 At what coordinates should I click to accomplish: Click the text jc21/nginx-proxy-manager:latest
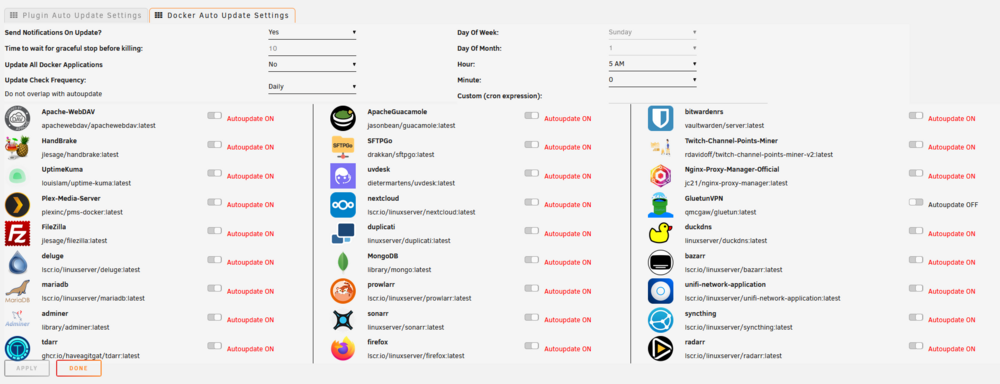[737, 183]
